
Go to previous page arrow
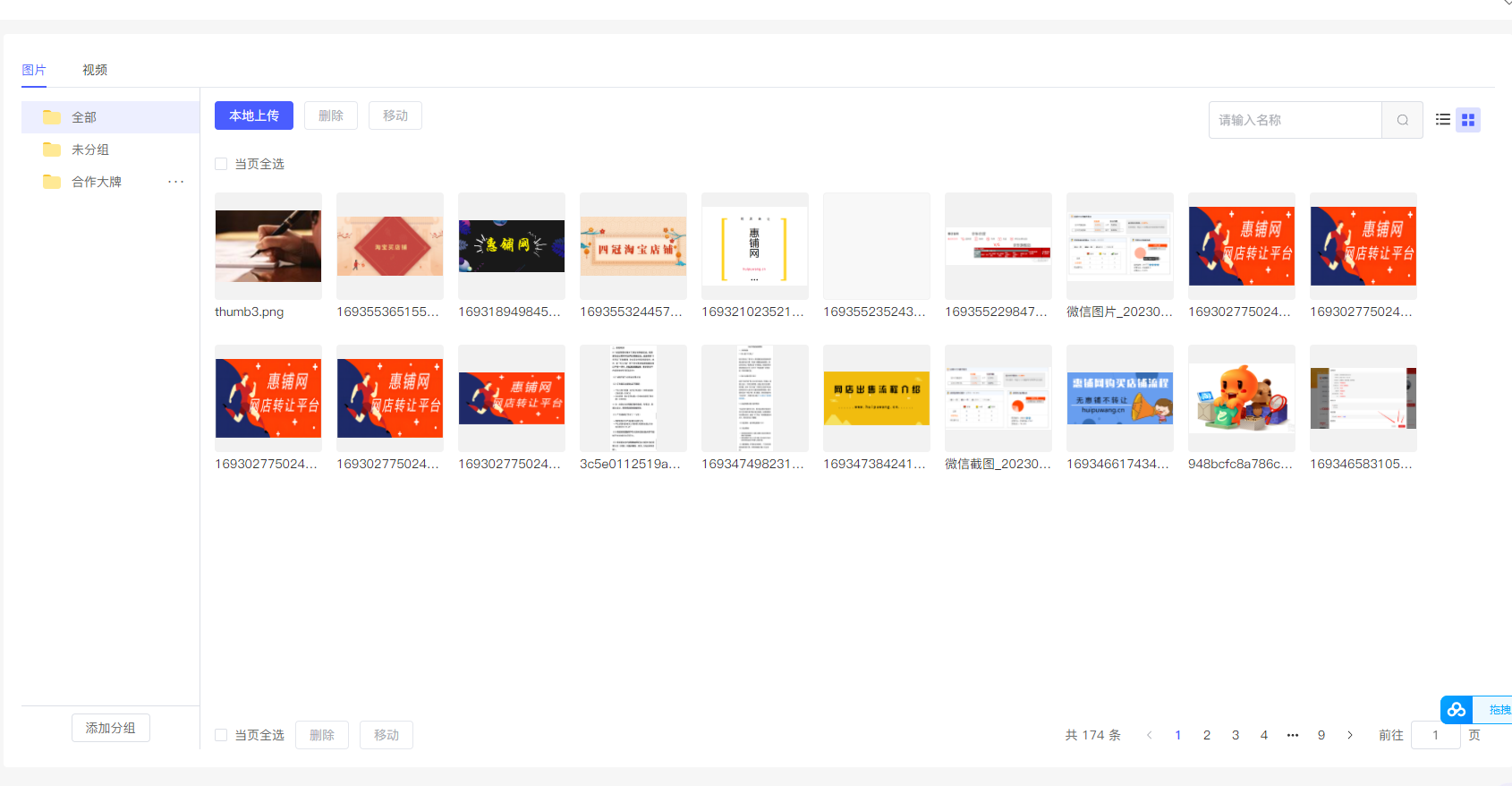coord(1150,735)
